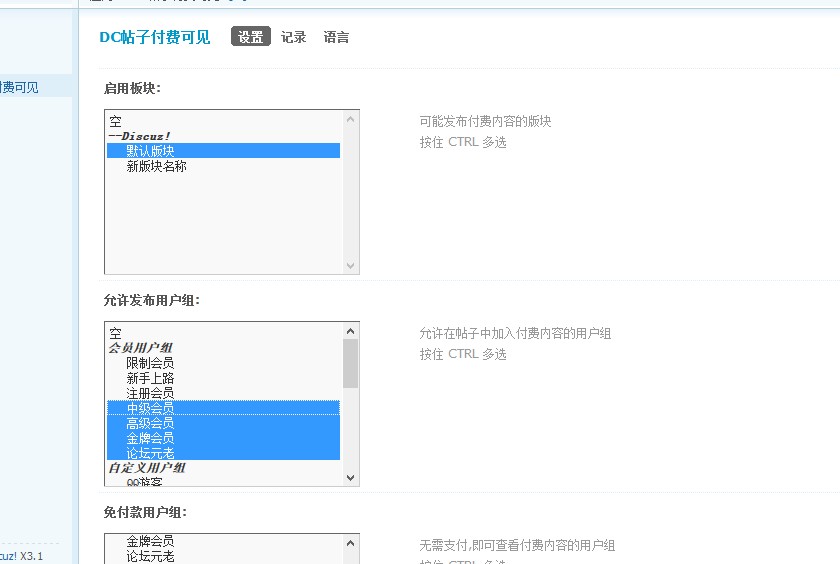Viewport: 840px width, 564px height.
Task: Select 金牌会员 in 免付款用户组 list
Action: pos(223,541)
